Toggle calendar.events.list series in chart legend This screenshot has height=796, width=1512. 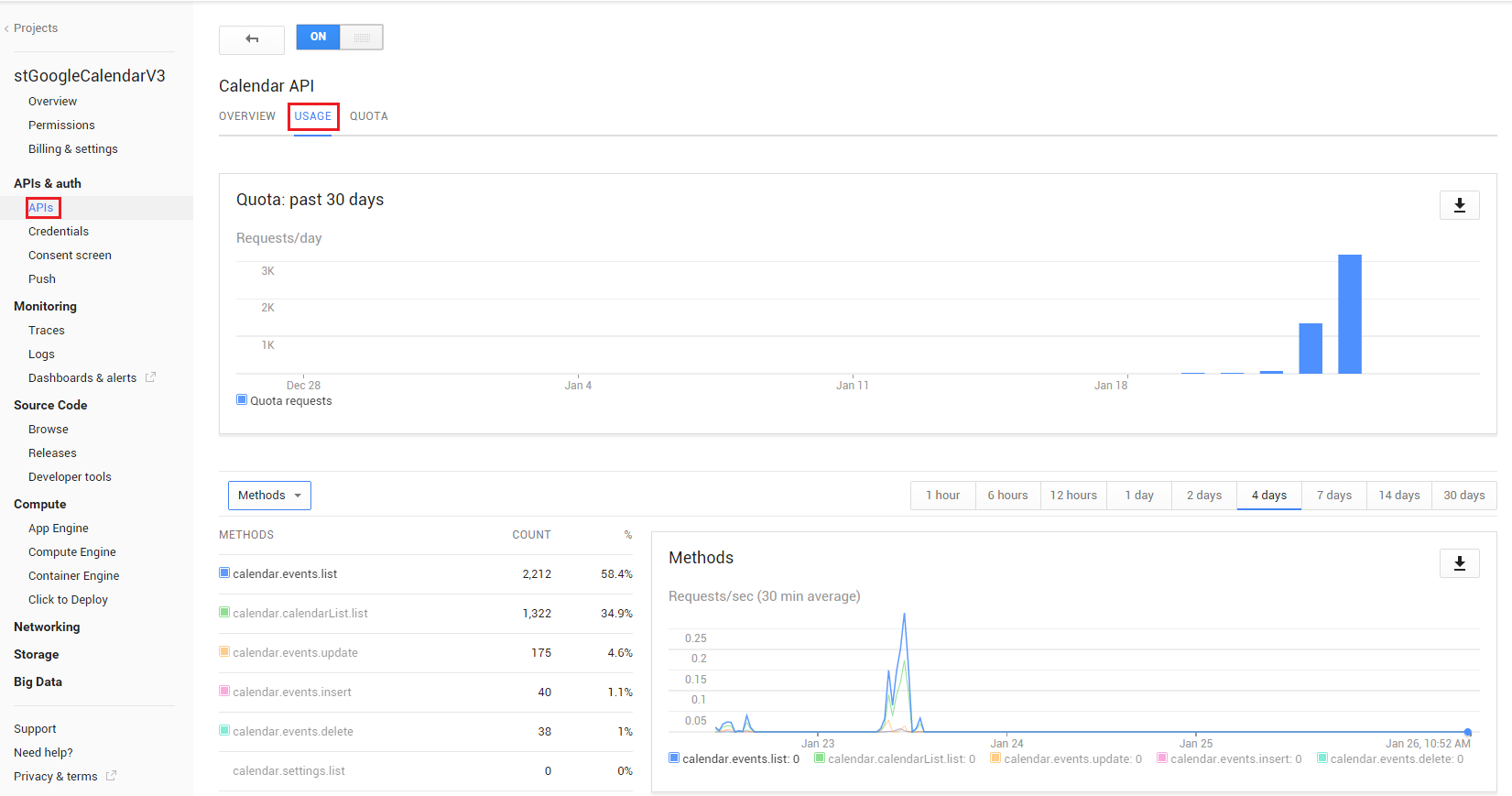734,758
